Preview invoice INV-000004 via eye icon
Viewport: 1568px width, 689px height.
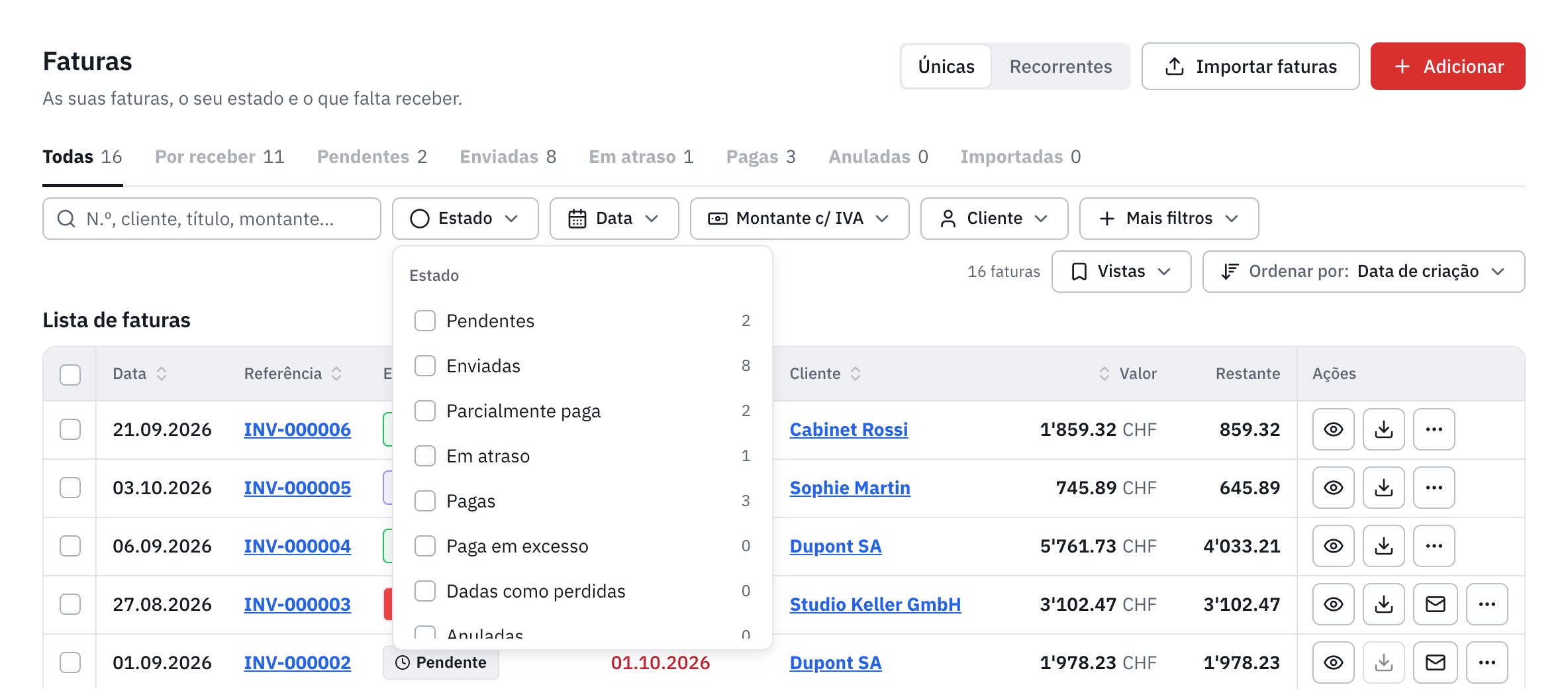(1333, 546)
